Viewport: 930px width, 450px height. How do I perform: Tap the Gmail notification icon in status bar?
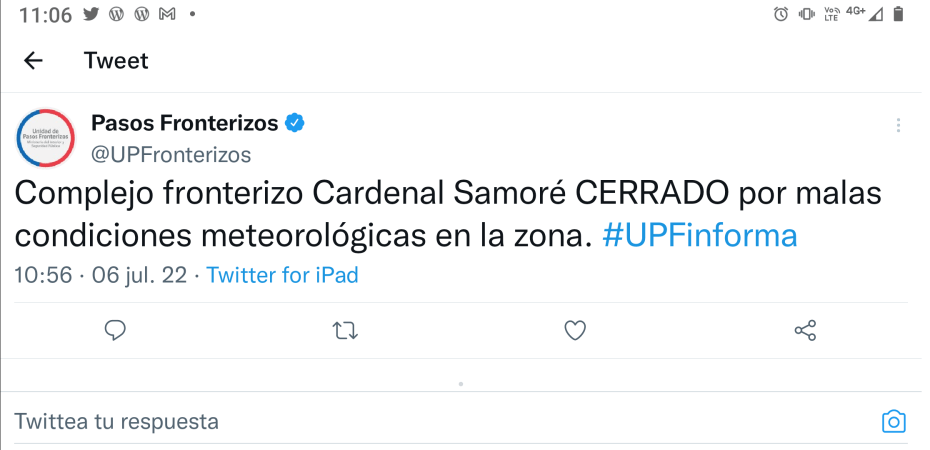click(167, 15)
